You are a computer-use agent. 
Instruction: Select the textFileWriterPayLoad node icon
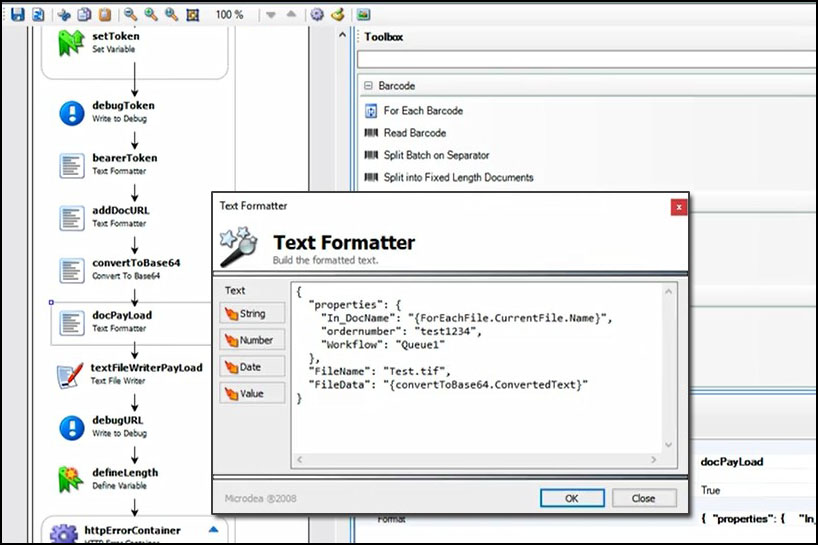tap(71, 374)
